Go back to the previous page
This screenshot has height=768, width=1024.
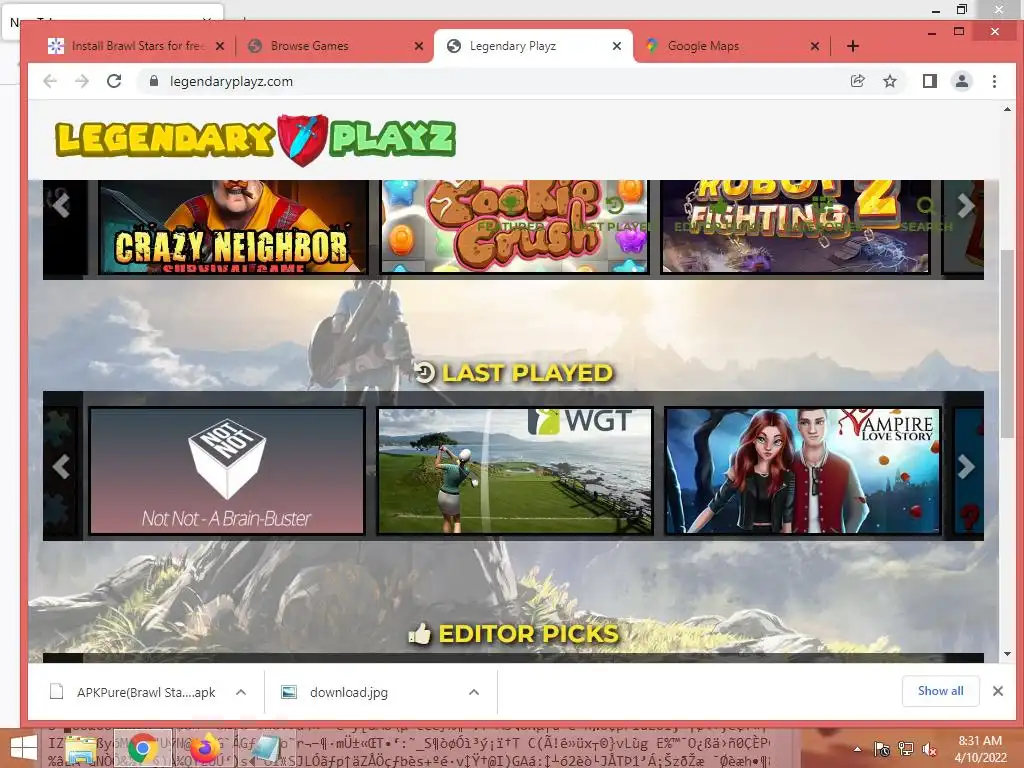[50, 81]
